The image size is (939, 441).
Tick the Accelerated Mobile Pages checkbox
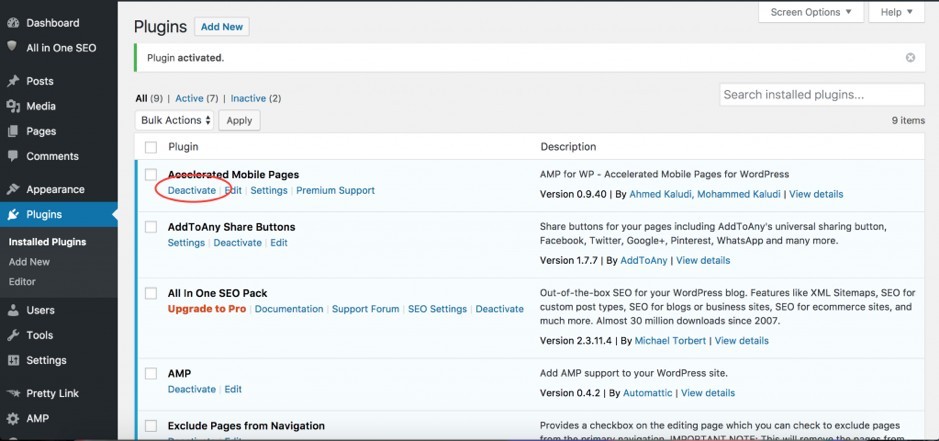pos(151,174)
